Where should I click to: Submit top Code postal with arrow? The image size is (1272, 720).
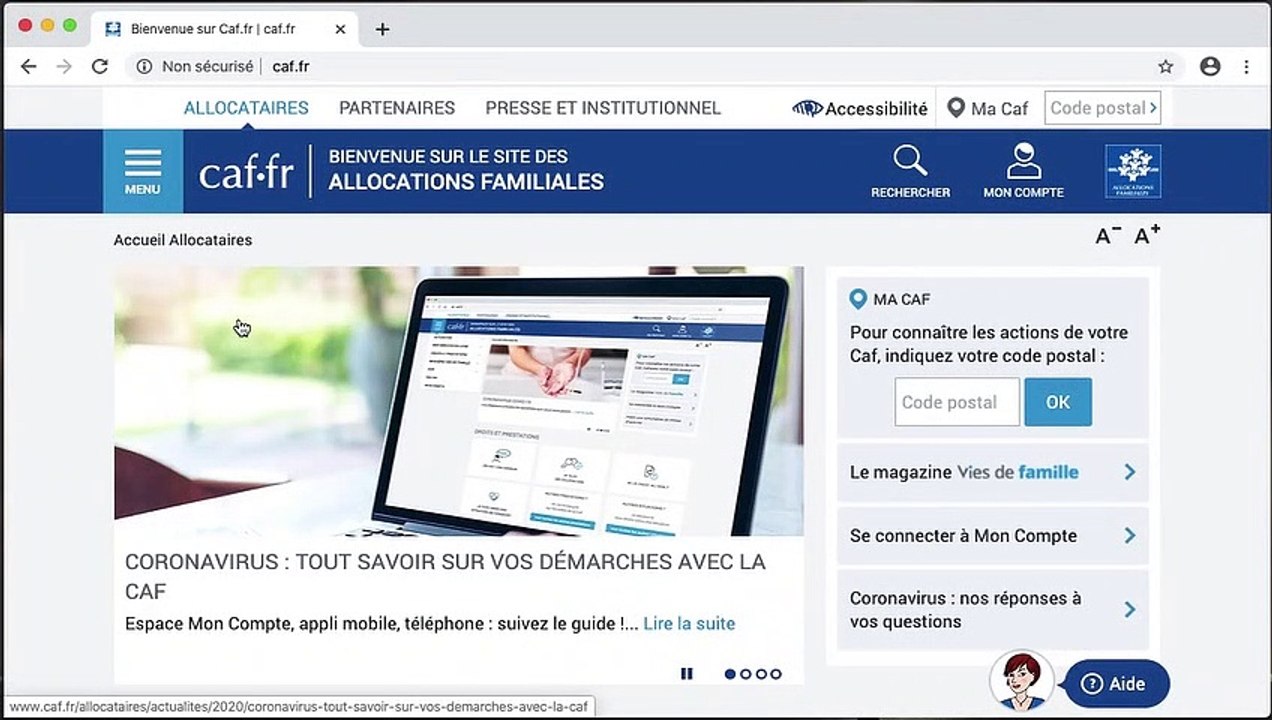click(1153, 108)
